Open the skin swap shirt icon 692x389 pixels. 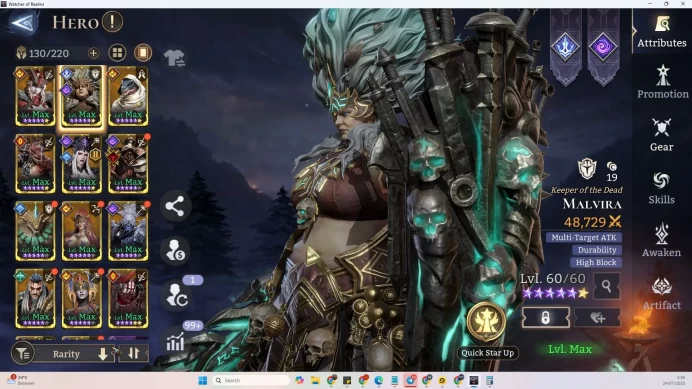(174, 58)
